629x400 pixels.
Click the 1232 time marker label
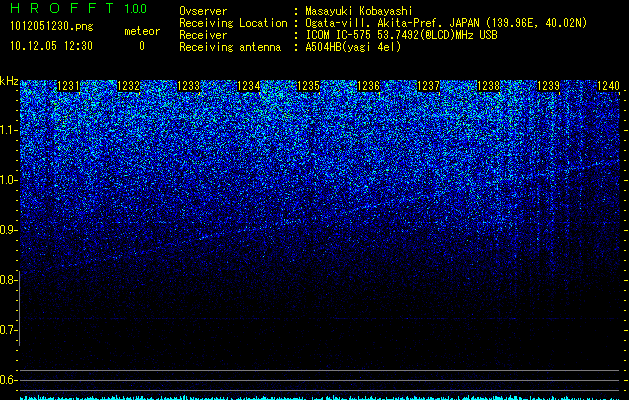tap(128, 86)
